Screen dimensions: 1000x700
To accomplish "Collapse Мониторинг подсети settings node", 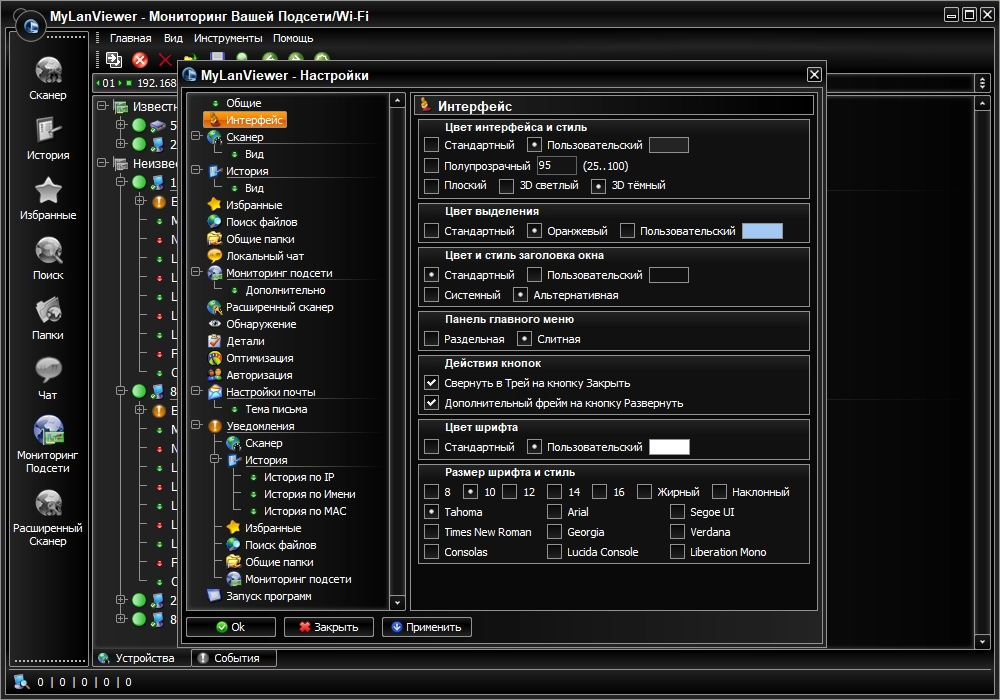I will (x=196, y=273).
